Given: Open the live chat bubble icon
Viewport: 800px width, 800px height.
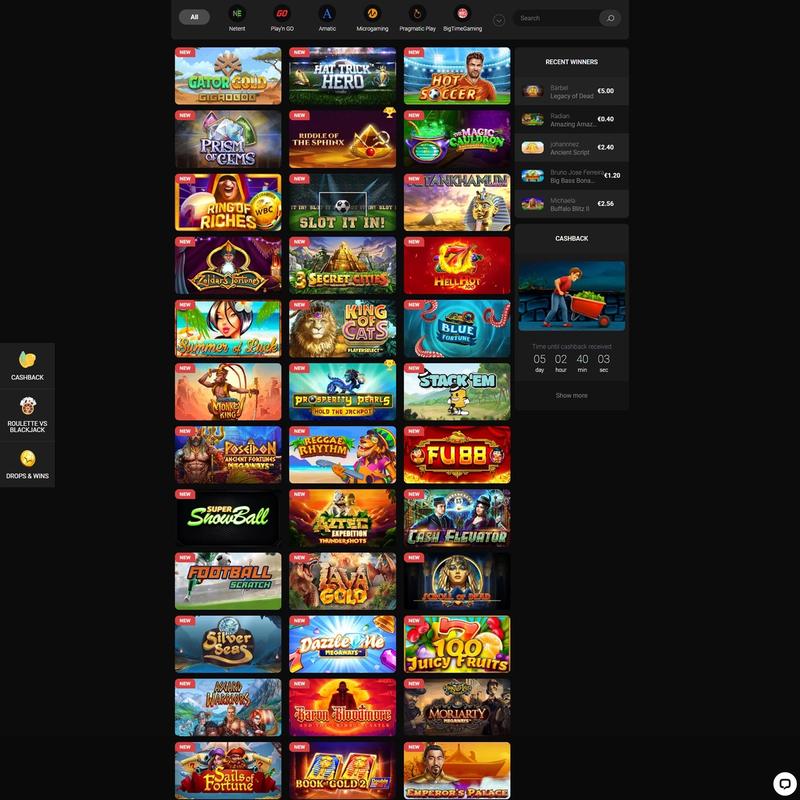Looking at the screenshot, I should [x=785, y=784].
